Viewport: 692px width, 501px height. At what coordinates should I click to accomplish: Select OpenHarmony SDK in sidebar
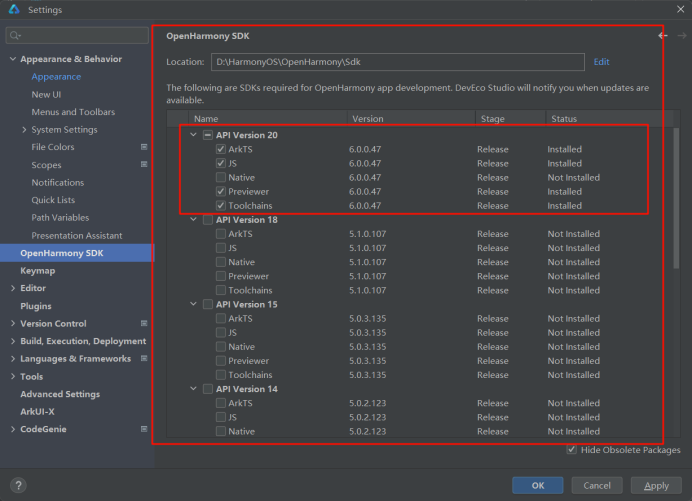tap(77, 253)
